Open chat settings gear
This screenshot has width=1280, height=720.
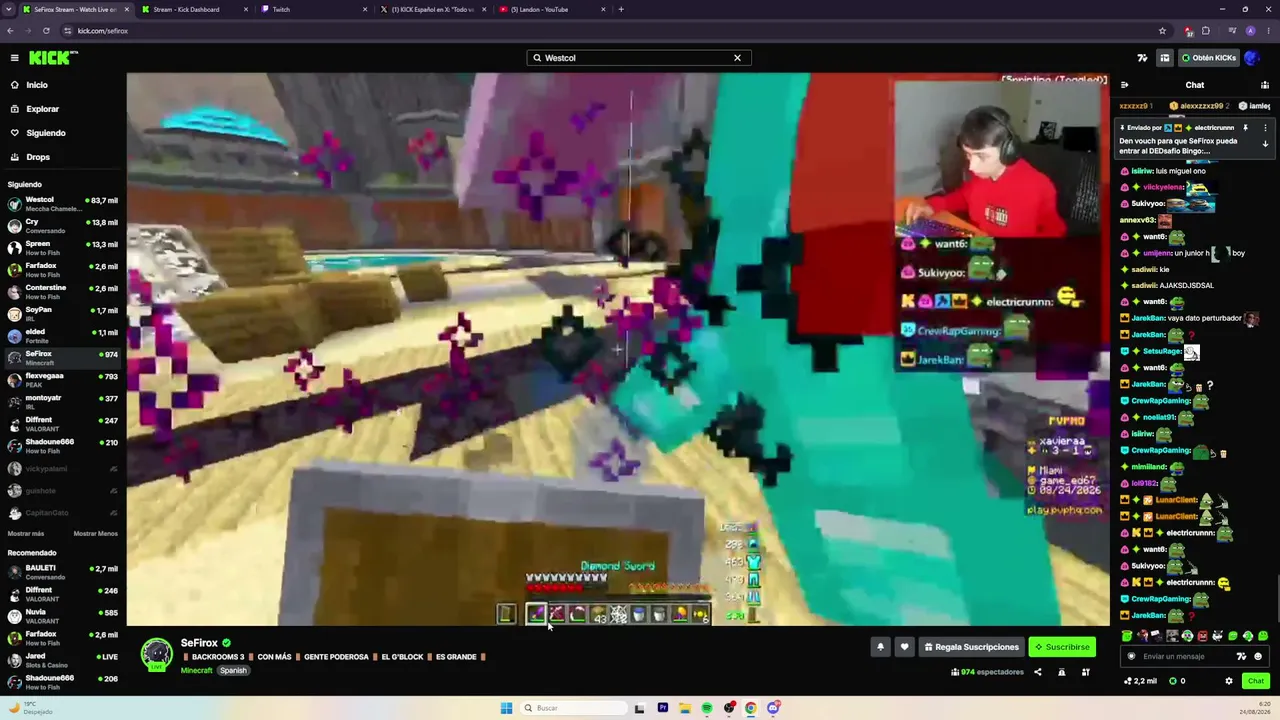point(1229,681)
